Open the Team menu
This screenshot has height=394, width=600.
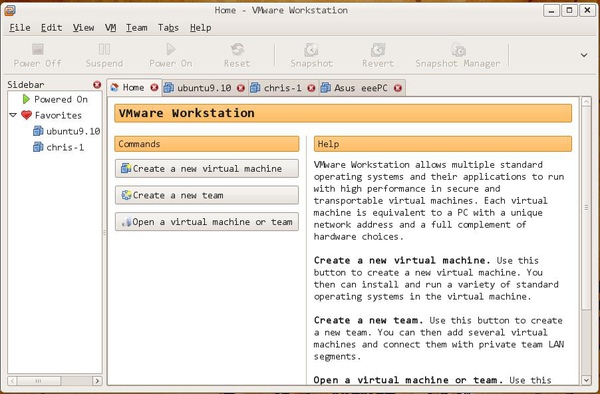tap(137, 28)
